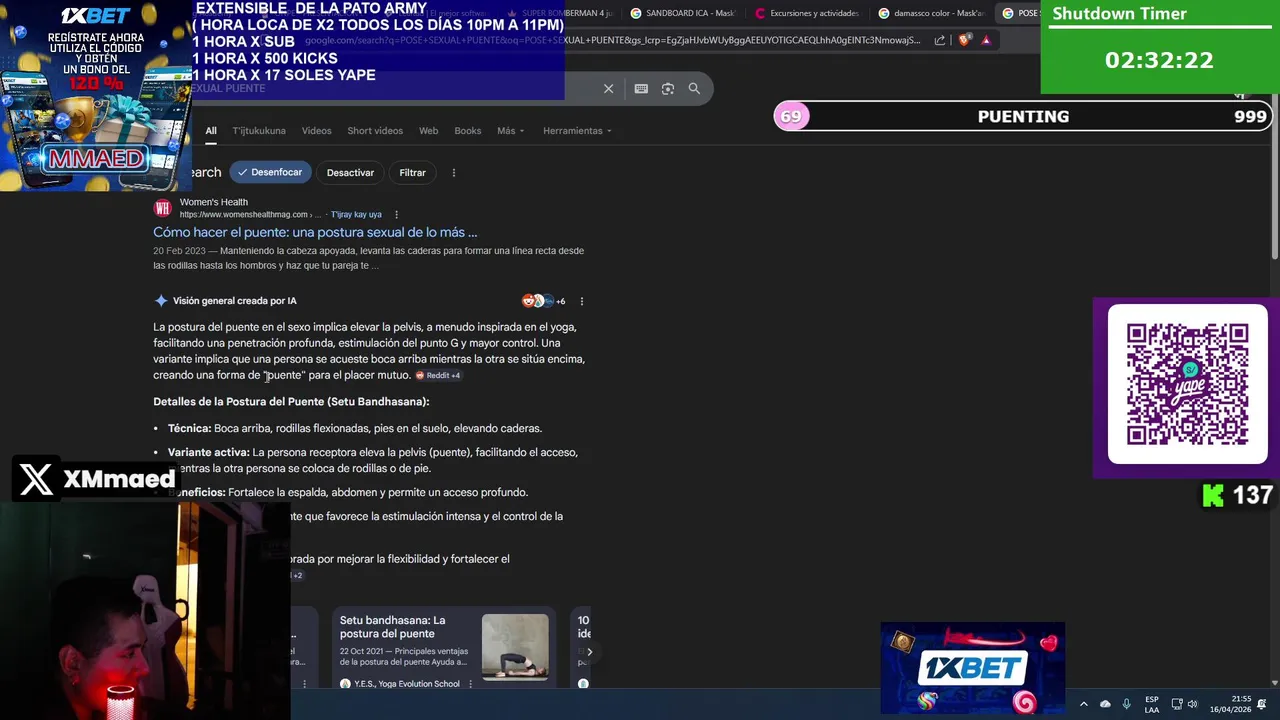Click the Reddit +4 source chip

point(438,376)
